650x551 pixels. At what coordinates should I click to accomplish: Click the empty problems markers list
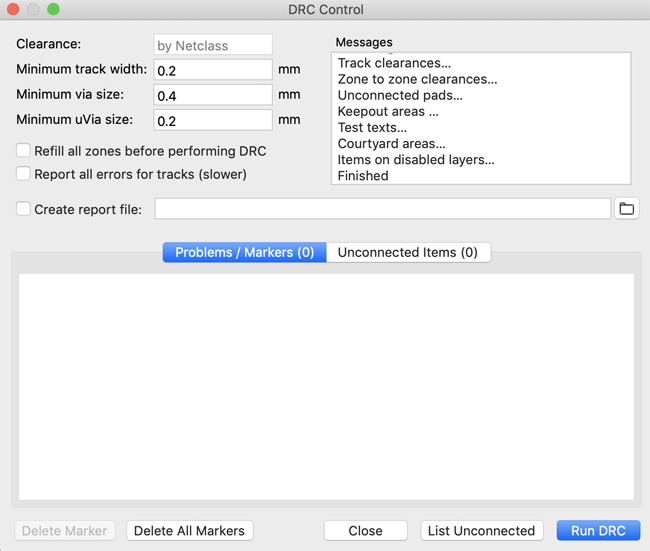point(326,386)
